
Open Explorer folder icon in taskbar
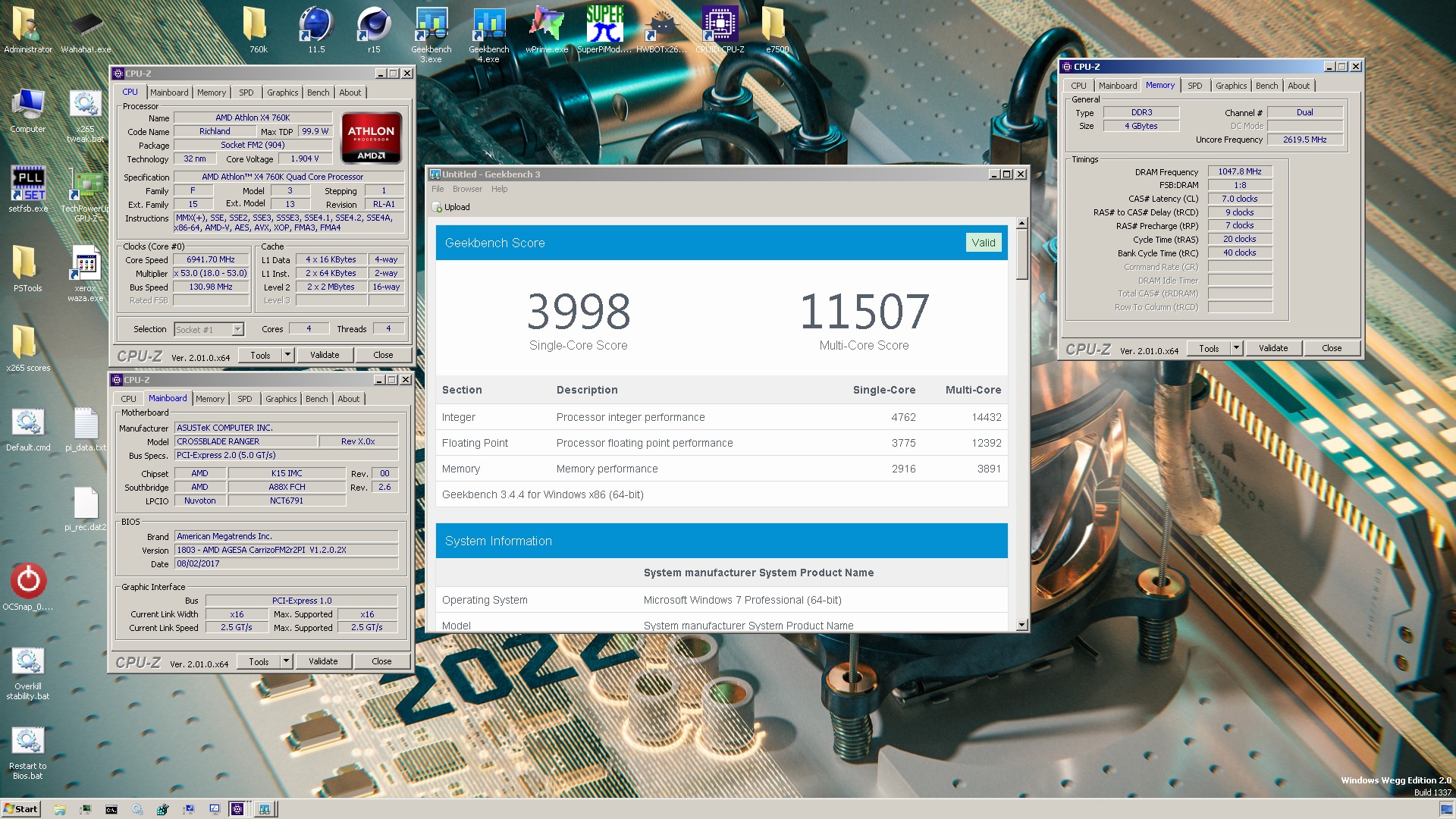(x=60, y=809)
